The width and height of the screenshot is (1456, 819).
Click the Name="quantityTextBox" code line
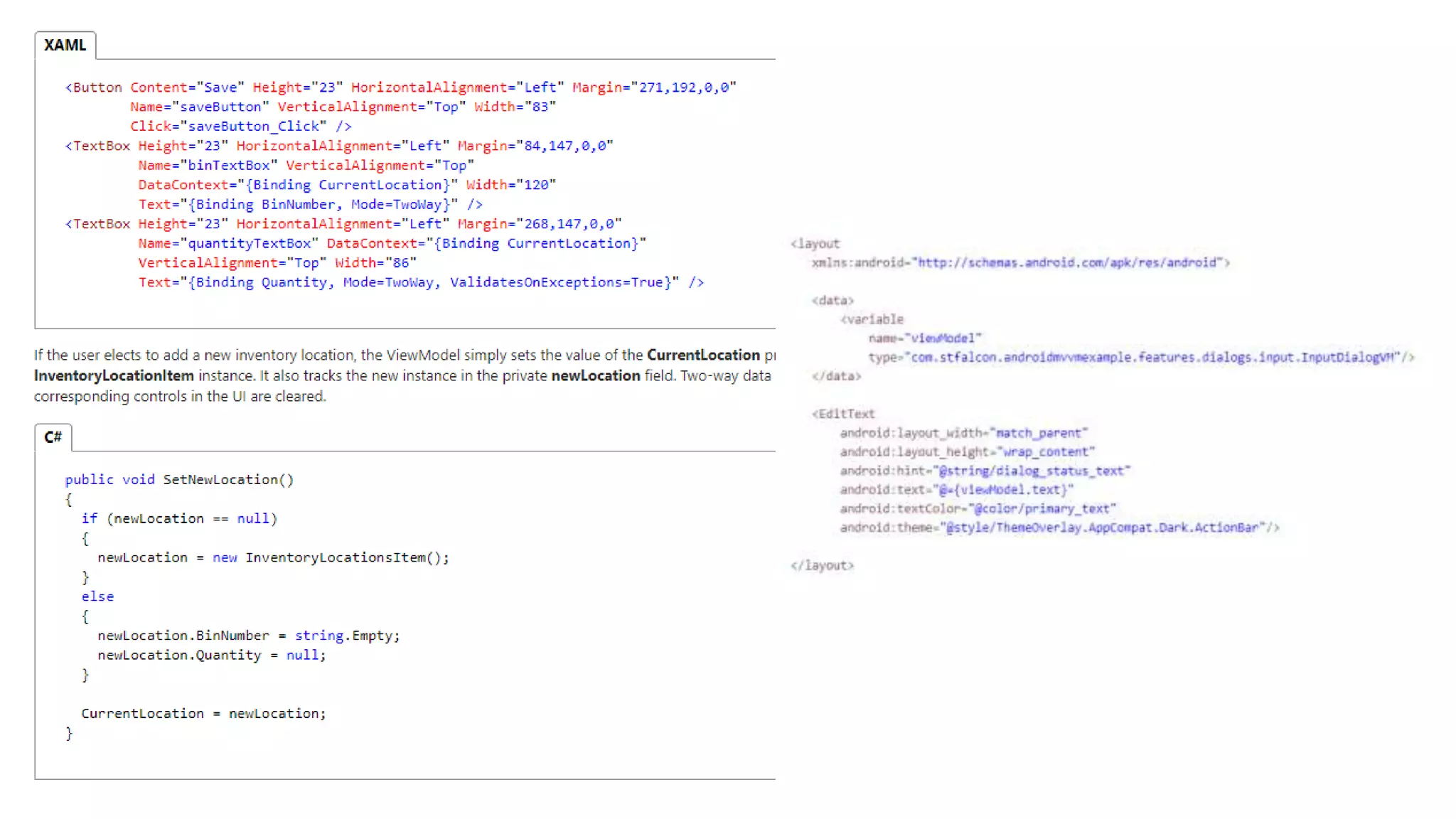pos(392,243)
